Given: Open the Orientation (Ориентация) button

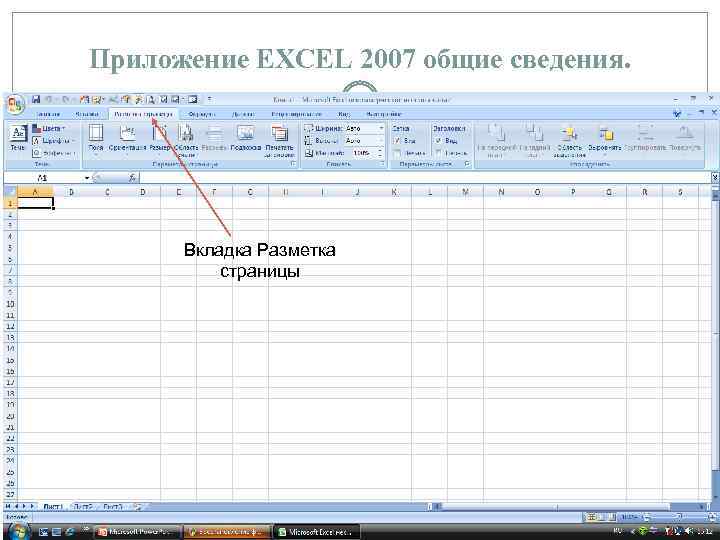Looking at the screenshot, I should click(x=127, y=139).
